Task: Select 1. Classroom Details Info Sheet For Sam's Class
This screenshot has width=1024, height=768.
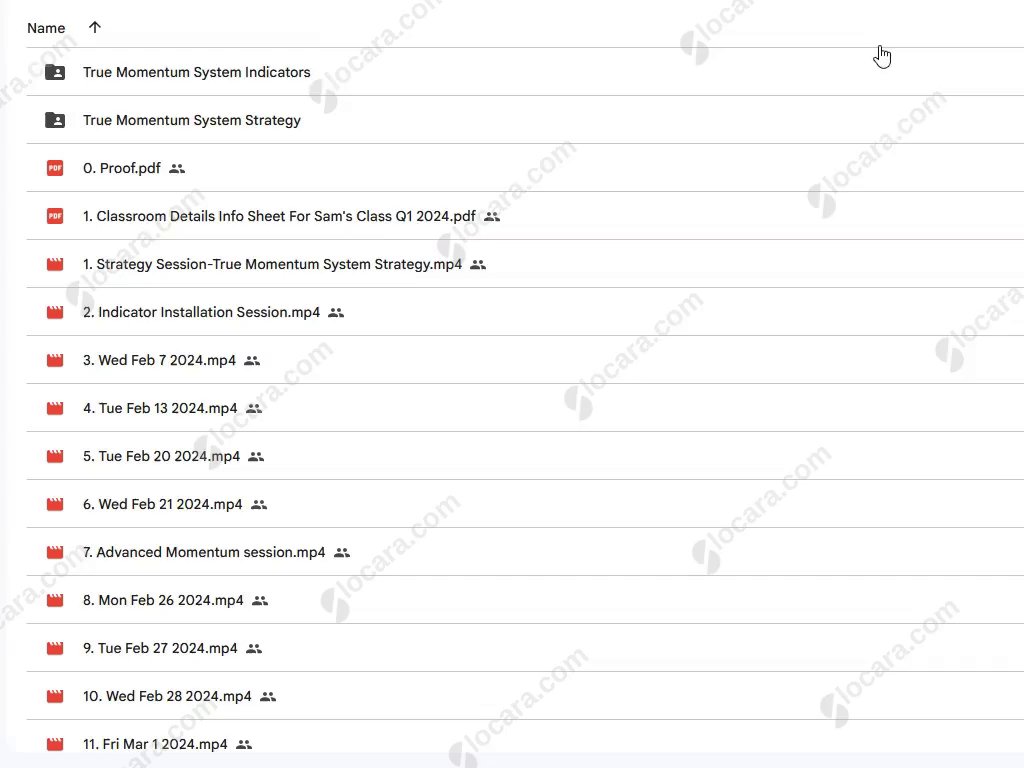Action: pos(280,216)
